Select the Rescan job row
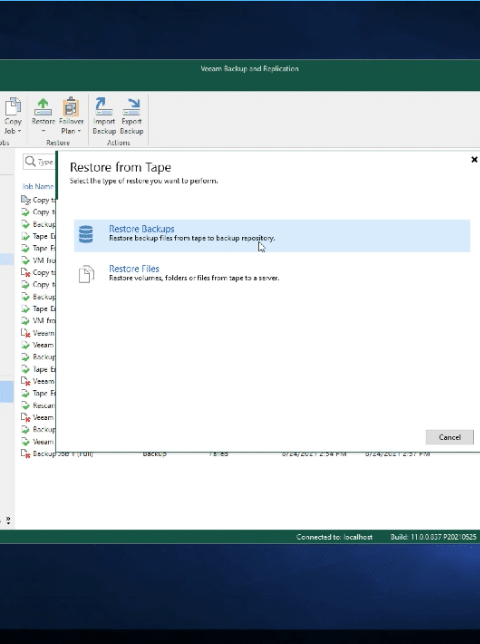This screenshot has width=480, height=644. (x=38, y=406)
